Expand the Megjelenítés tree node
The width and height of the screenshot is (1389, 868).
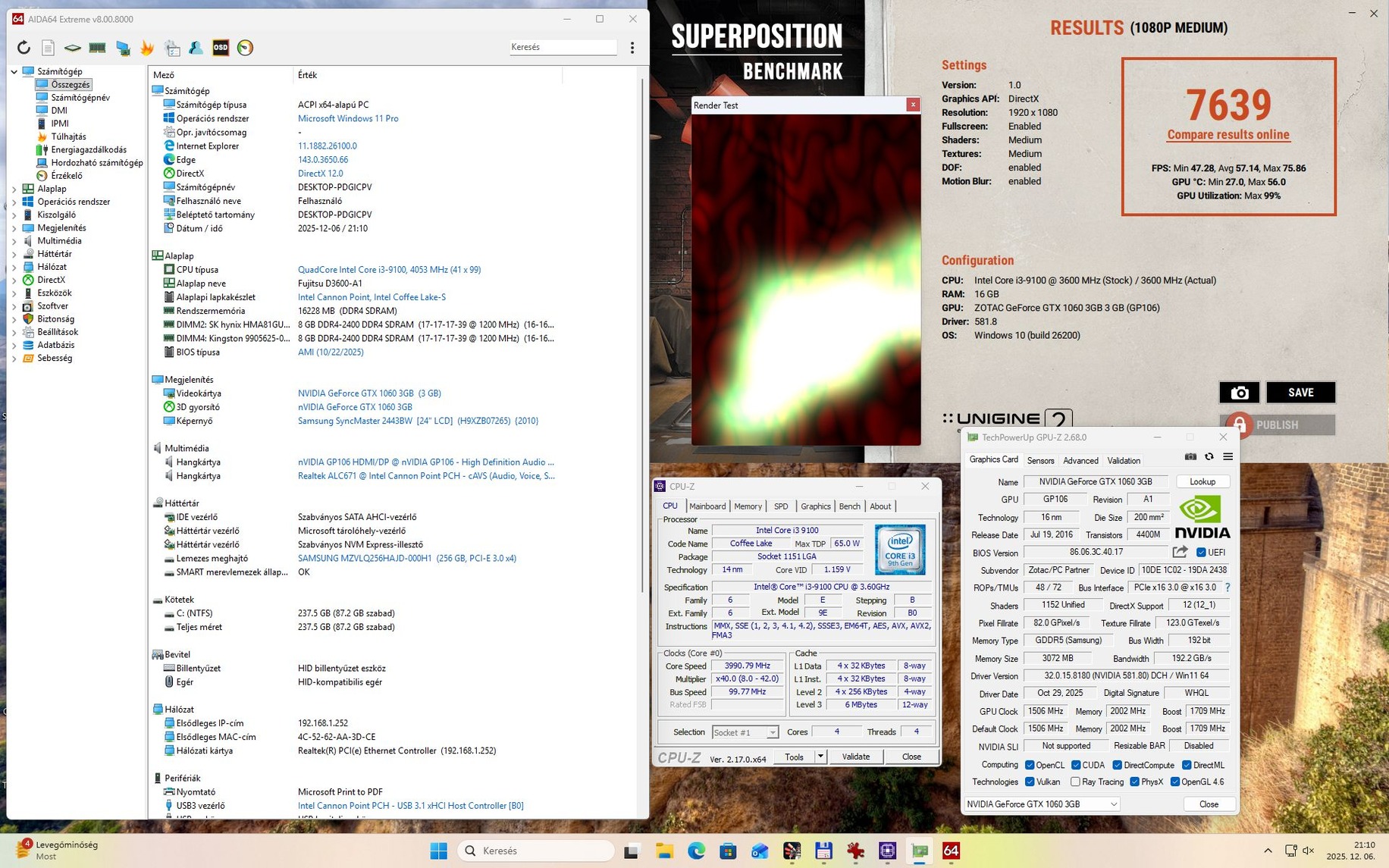14,227
